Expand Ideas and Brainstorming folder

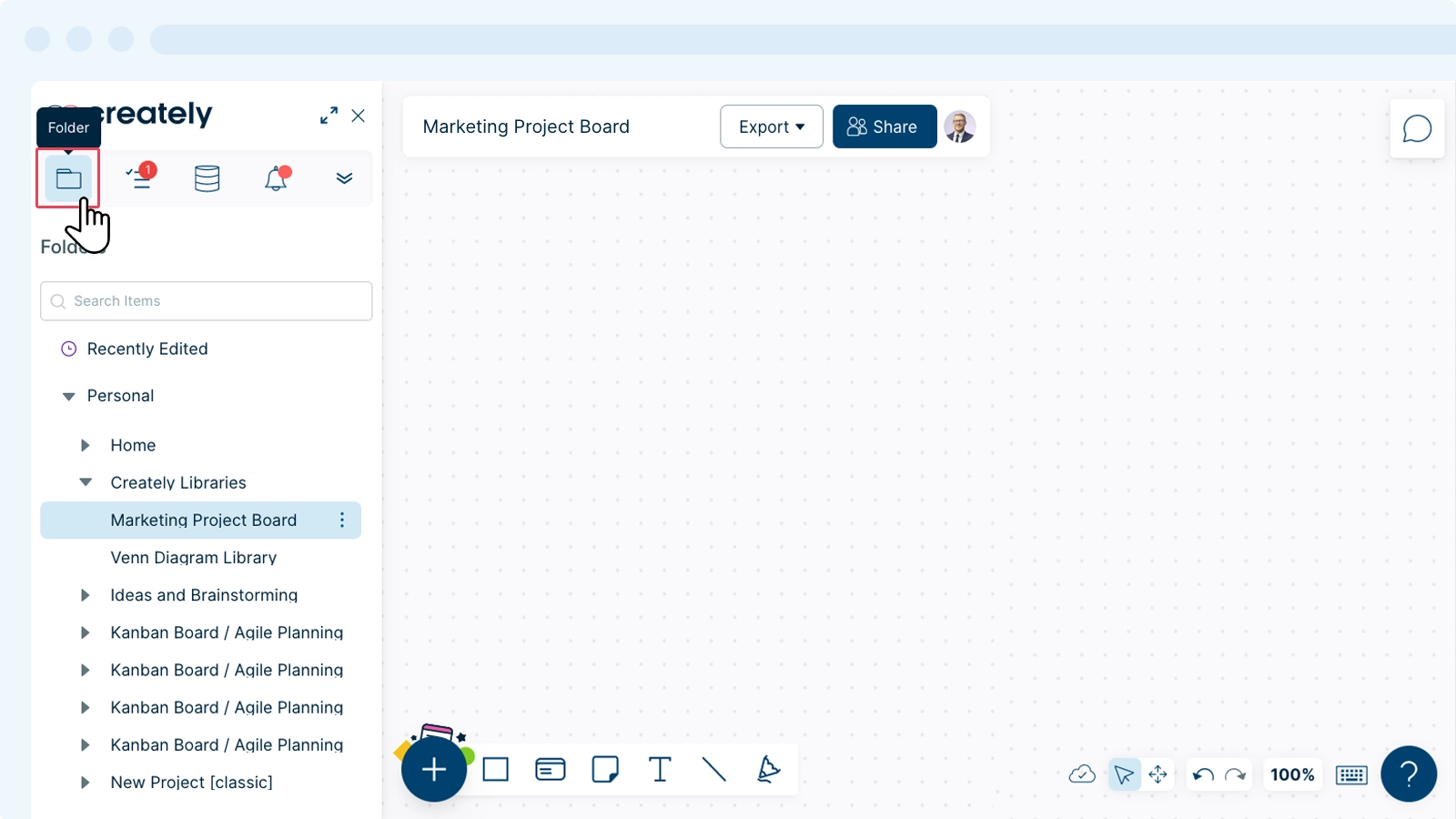point(85,595)
